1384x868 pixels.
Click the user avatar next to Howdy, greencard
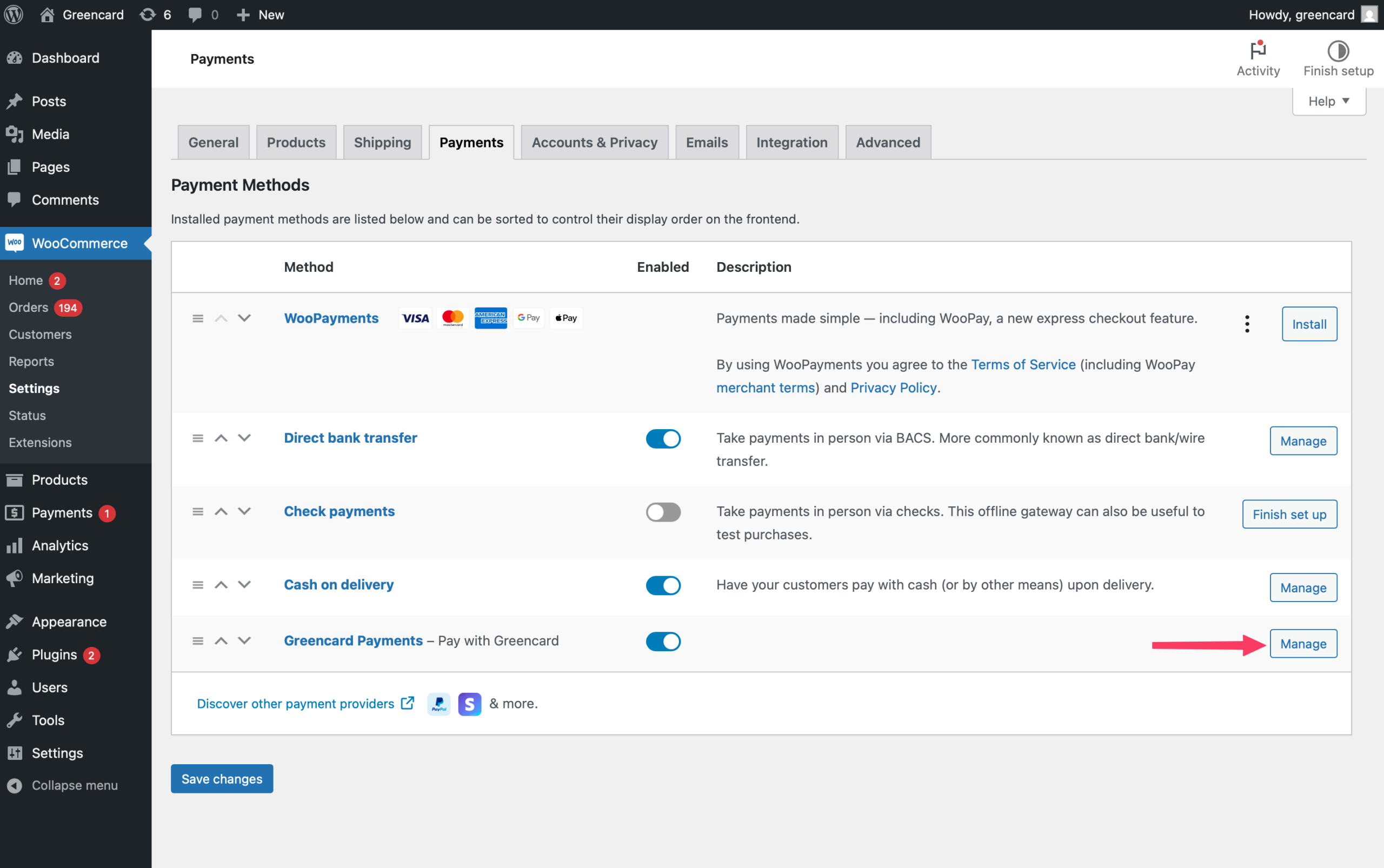[x=1369, y=15]
